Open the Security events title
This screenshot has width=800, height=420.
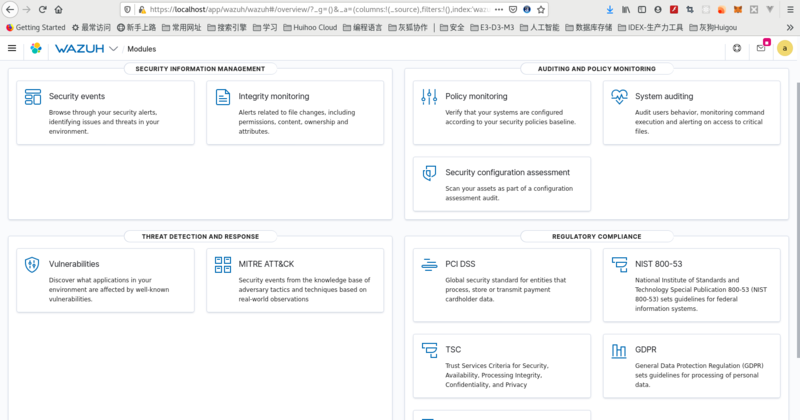tap(77, 96)
